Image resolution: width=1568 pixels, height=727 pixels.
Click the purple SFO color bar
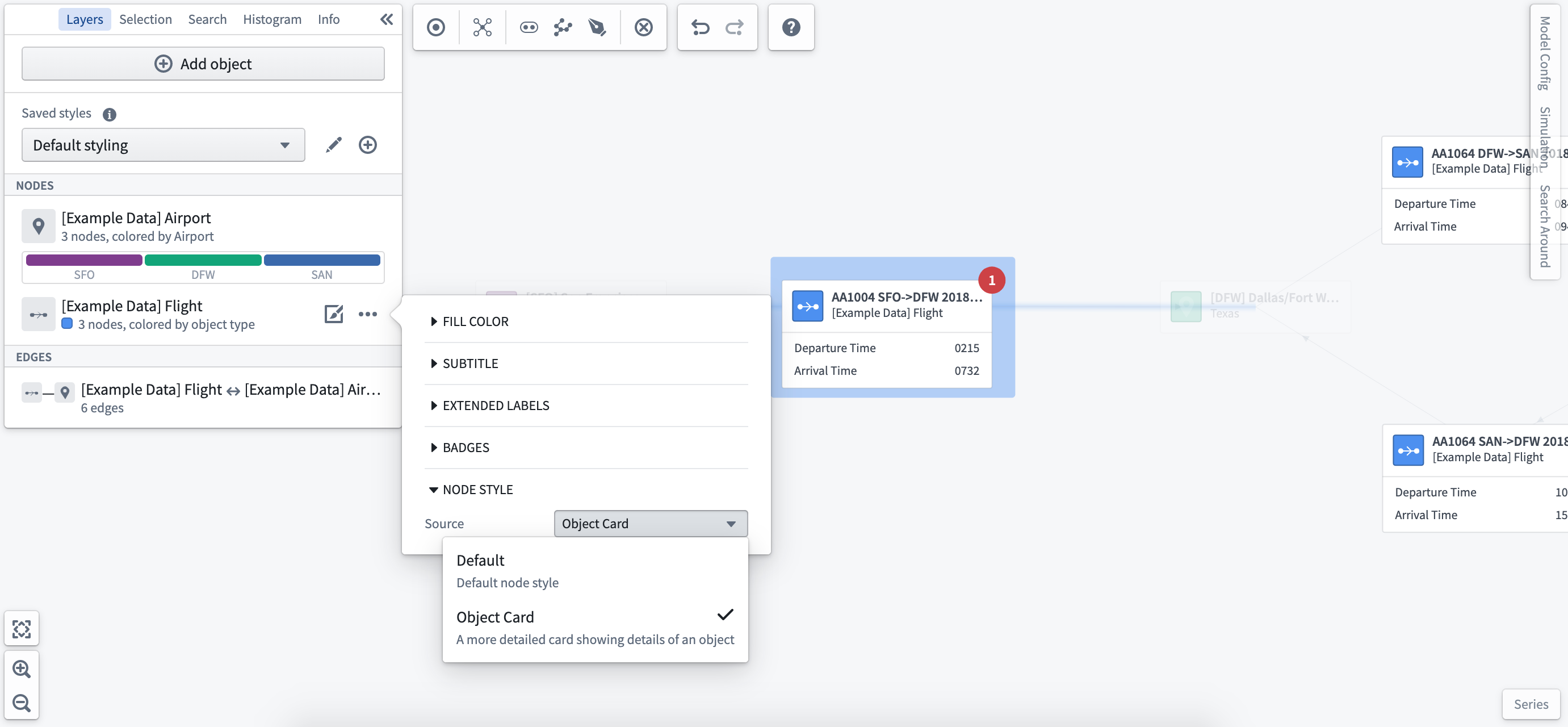tap(84, 261)
